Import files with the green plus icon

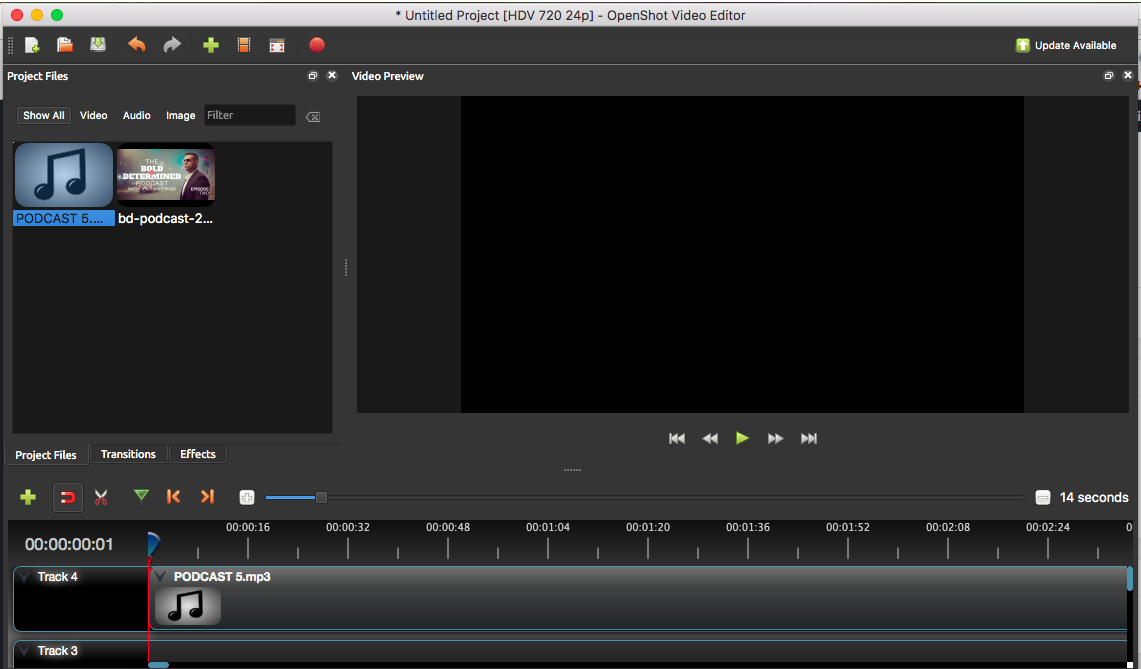coord(211,45)
